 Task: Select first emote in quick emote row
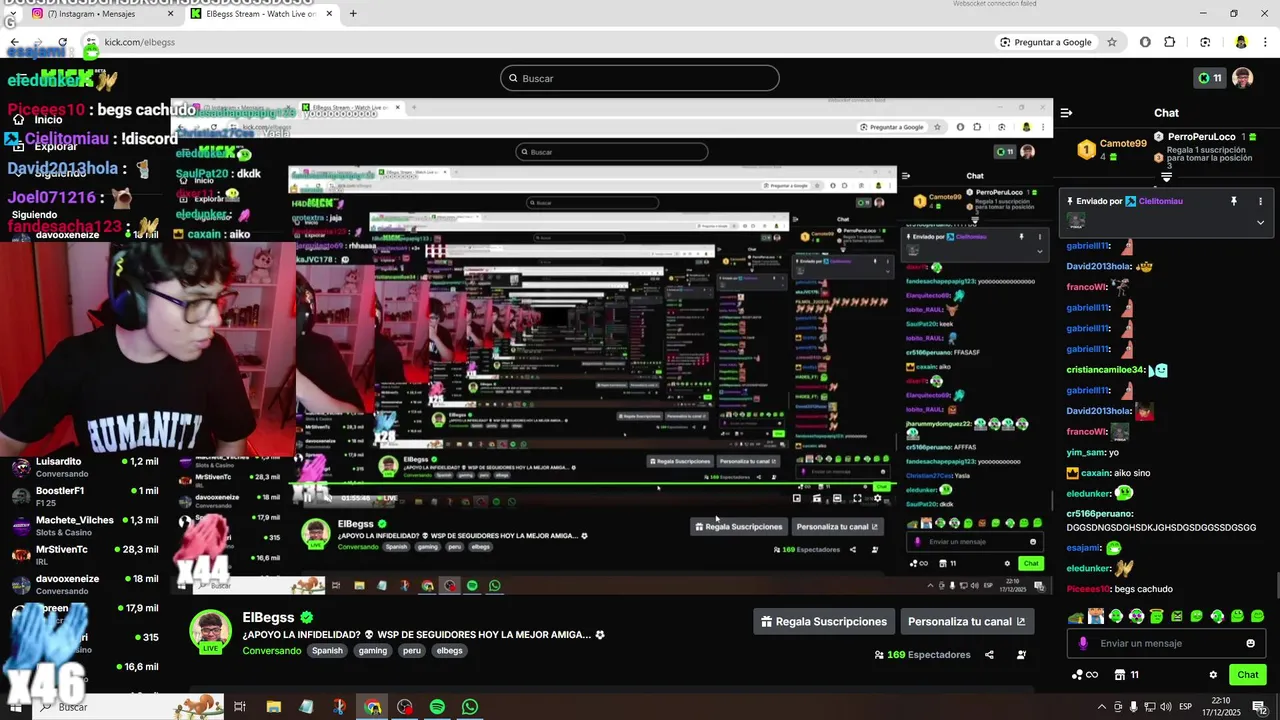pos(1075,616)
